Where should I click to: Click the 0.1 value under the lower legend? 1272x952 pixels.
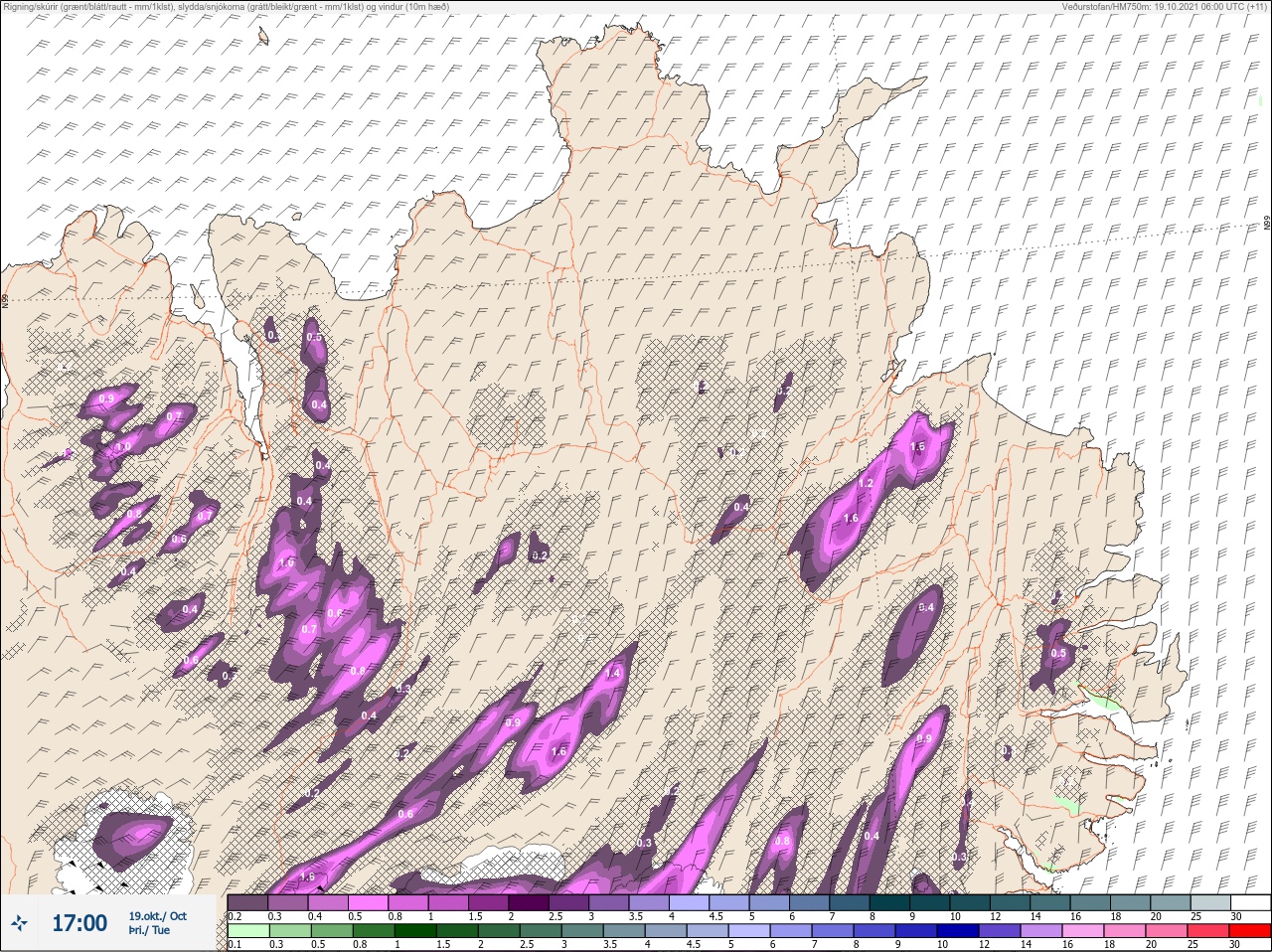tap(234, 945)
